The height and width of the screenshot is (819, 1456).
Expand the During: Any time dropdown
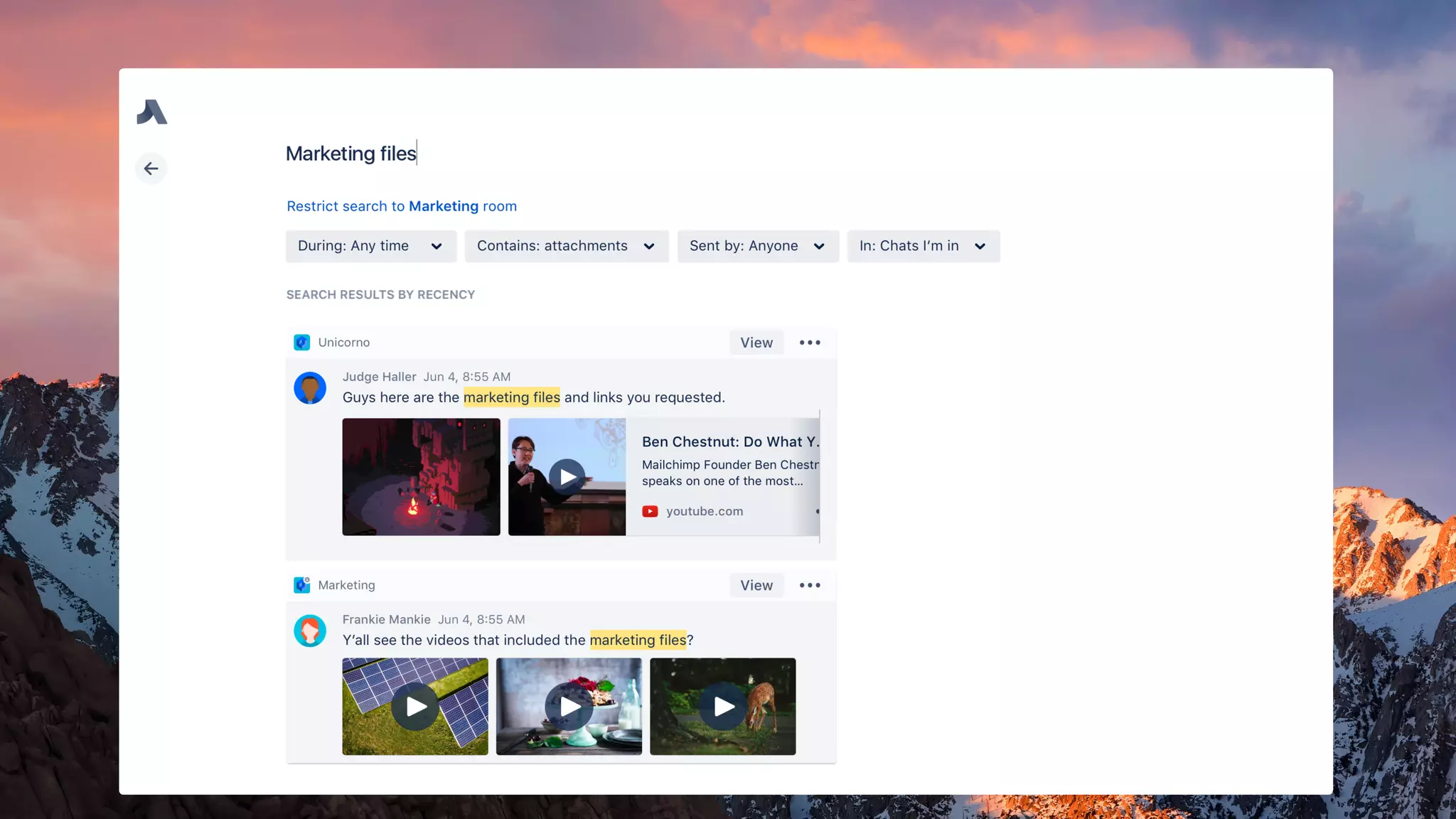370,246
